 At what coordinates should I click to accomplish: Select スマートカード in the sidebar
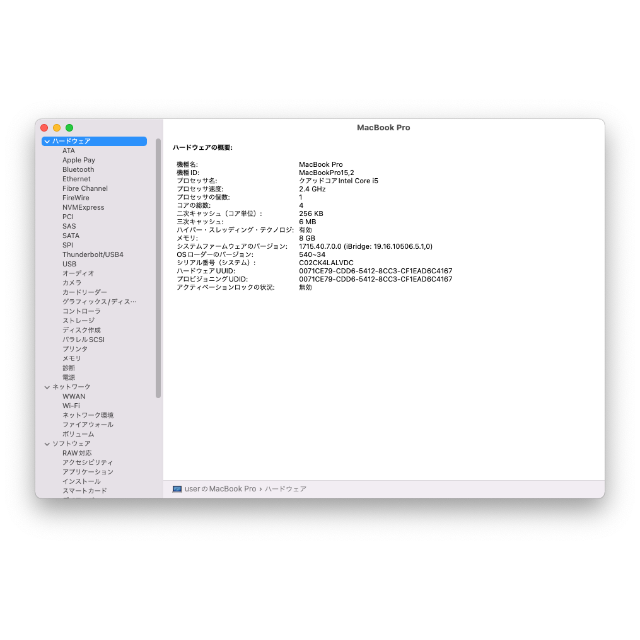[x=84, y=491]
